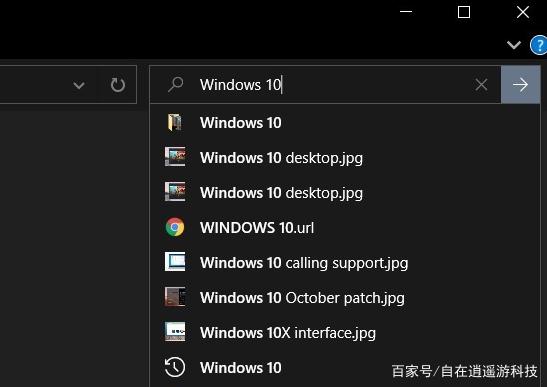The width and height of the screenshot is (547, 387).
Task: Click the history clock icon
Action: coord(175,367)
